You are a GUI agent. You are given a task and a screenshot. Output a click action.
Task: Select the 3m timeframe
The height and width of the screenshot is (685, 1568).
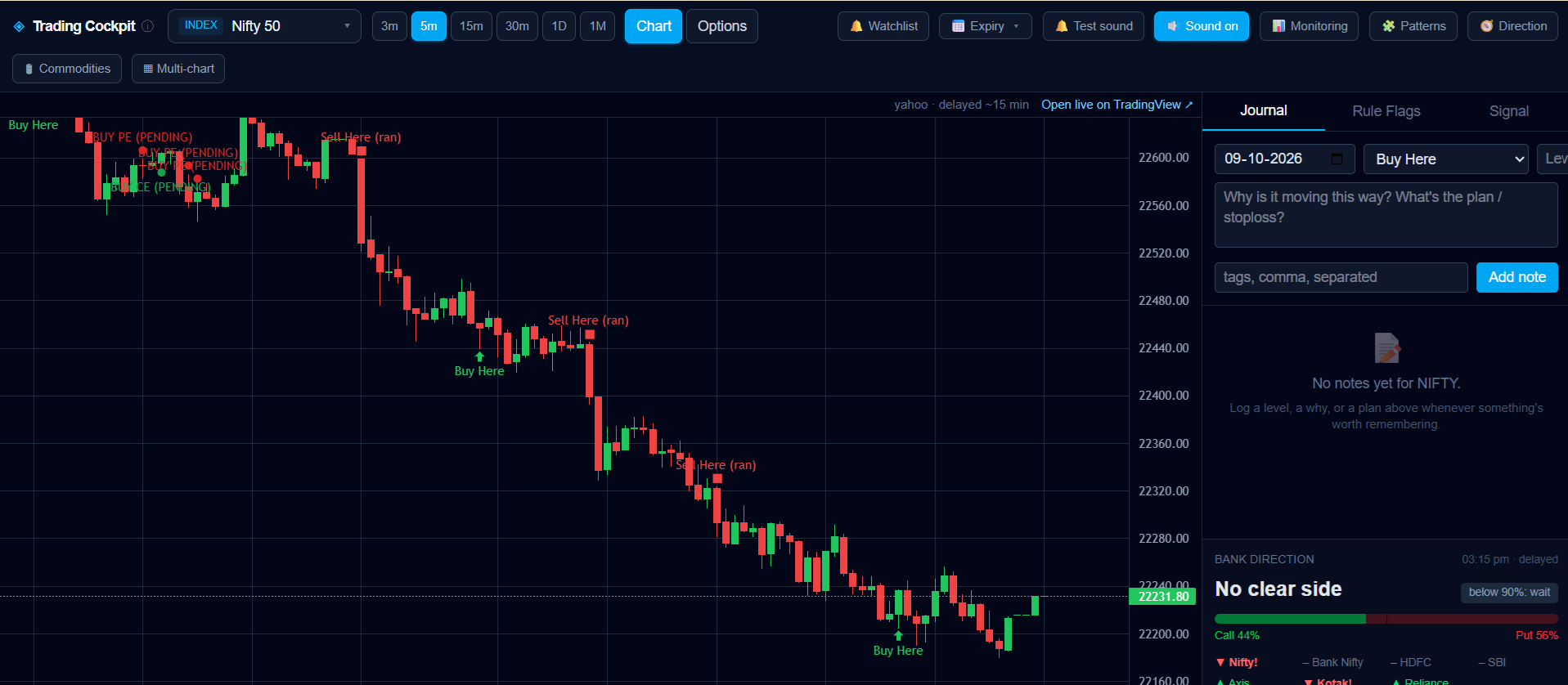pyautogui.click(x=389, y=26)
